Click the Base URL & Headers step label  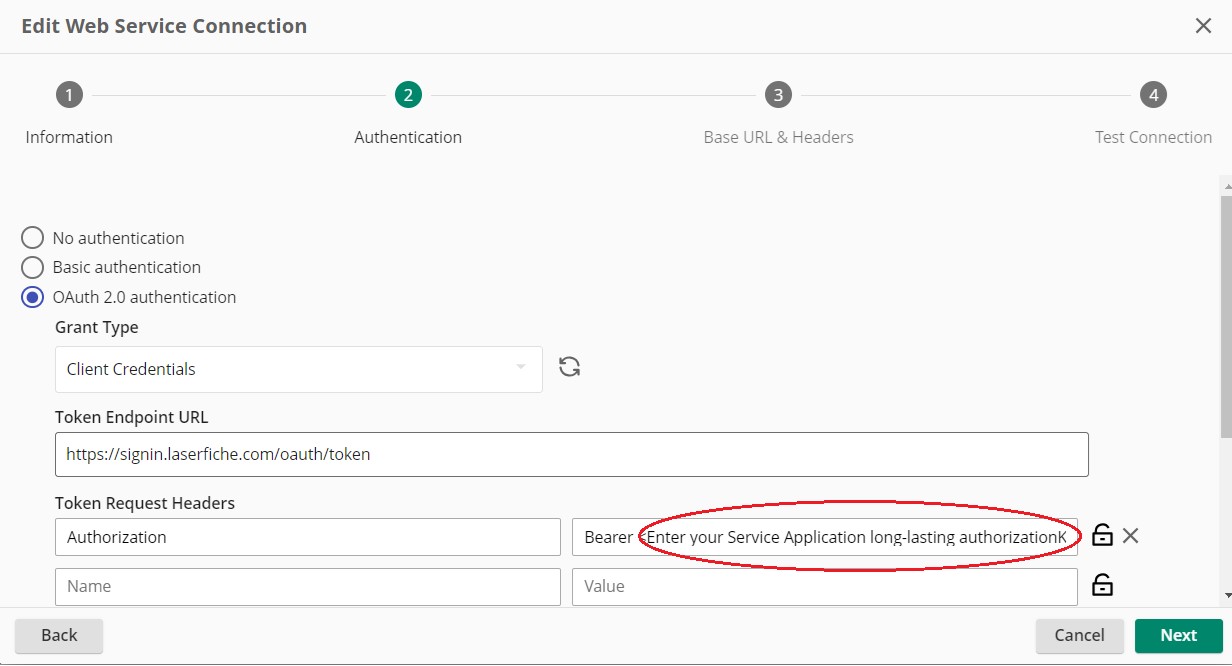(x=778, y=137)
